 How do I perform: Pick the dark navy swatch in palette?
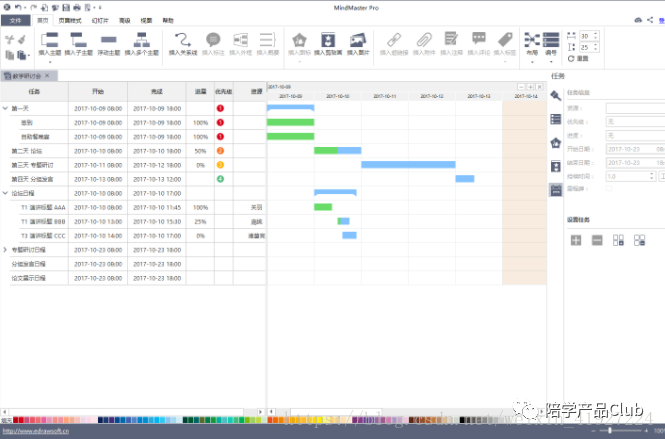pyautogui.click(x=101, y=420)
